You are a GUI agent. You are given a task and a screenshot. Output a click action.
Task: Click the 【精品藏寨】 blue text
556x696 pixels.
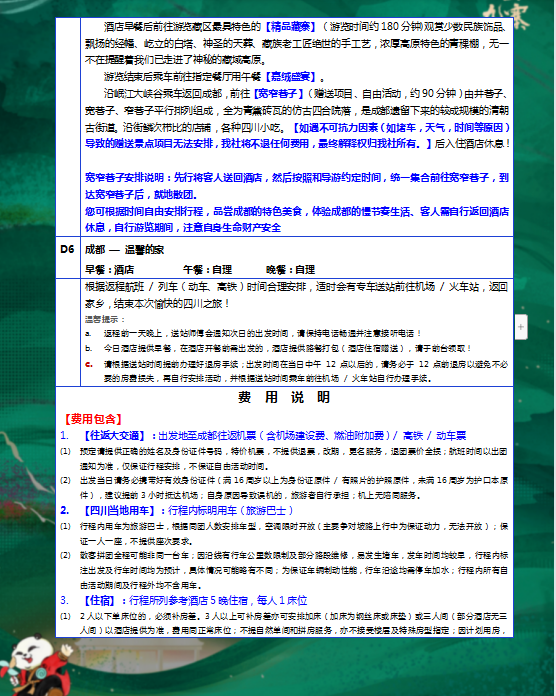coord(290,27)
